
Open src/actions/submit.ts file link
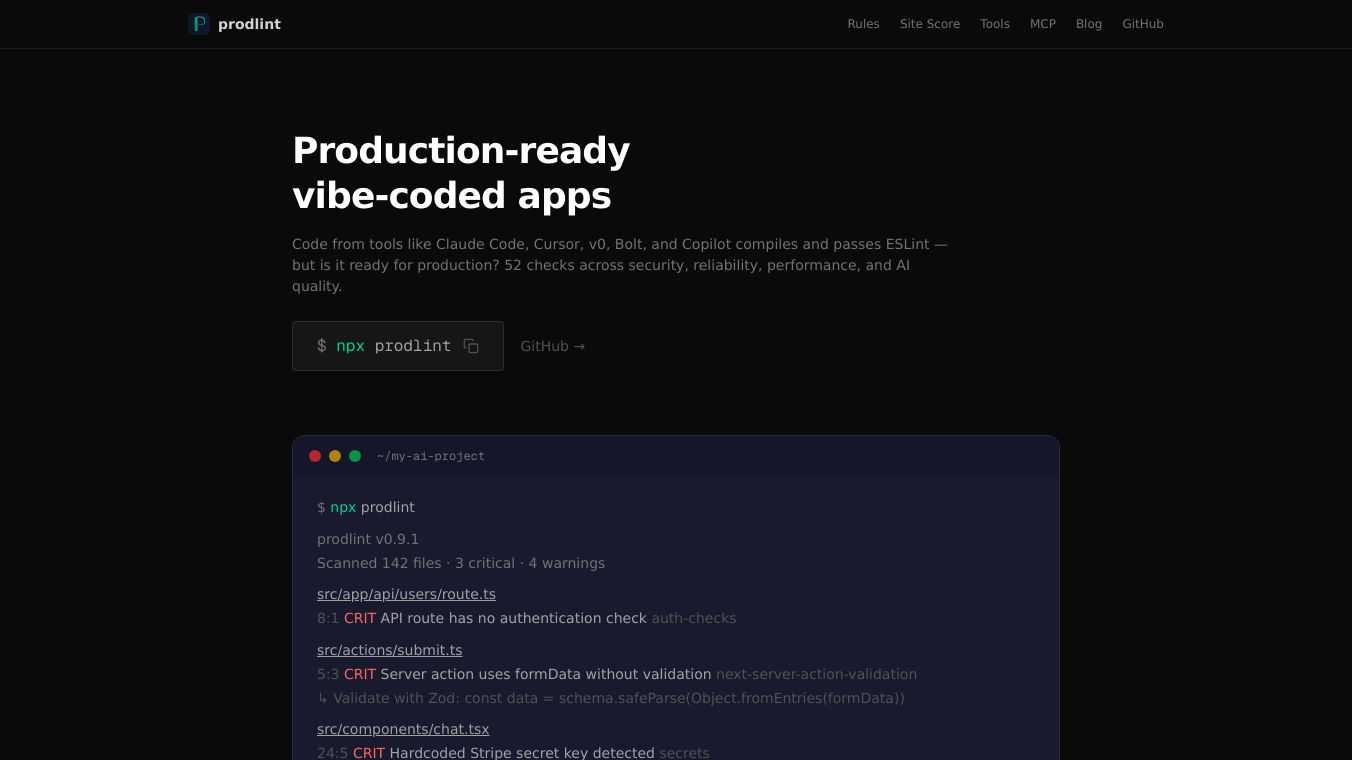[390, 650]
